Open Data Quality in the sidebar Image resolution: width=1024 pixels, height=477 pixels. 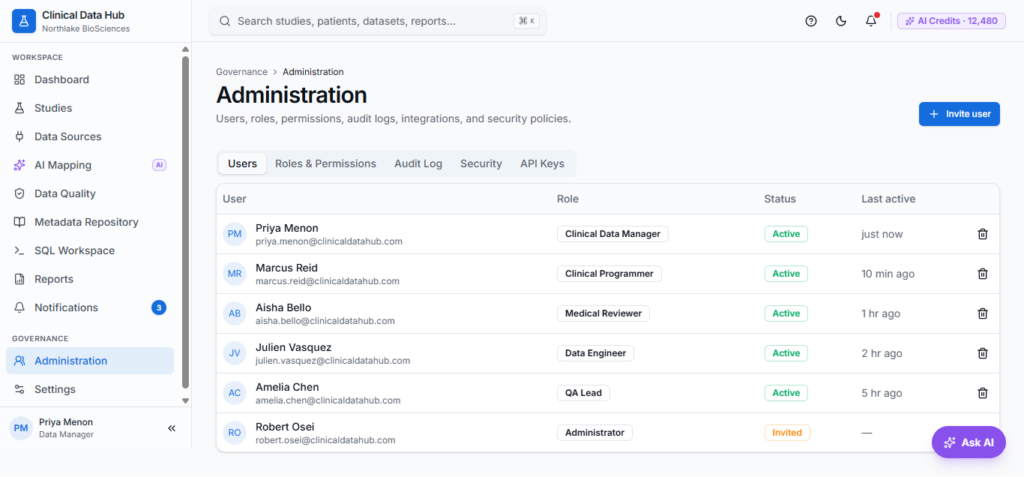pos(90,193)
